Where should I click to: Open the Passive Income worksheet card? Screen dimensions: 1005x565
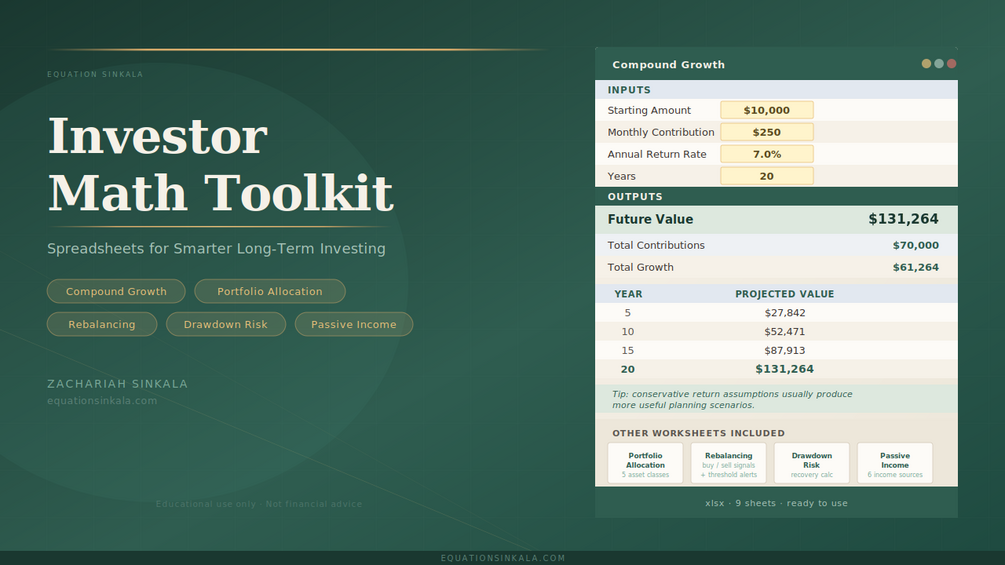coord(895,463)
